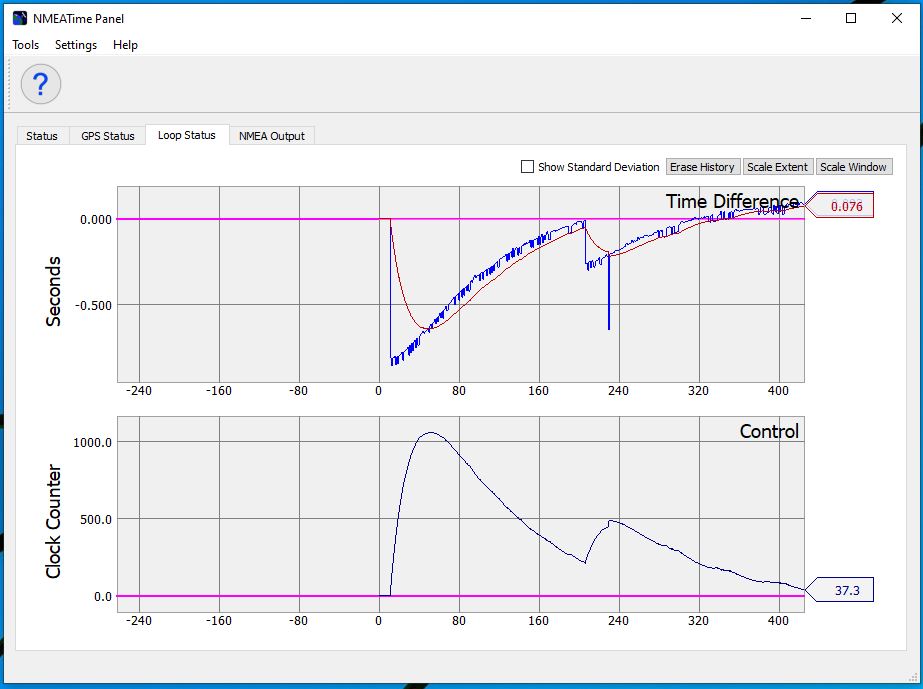Screen dimensions: 923x689
Task: Maximize the NMEATime Panel window
Action: coord(851,18)
